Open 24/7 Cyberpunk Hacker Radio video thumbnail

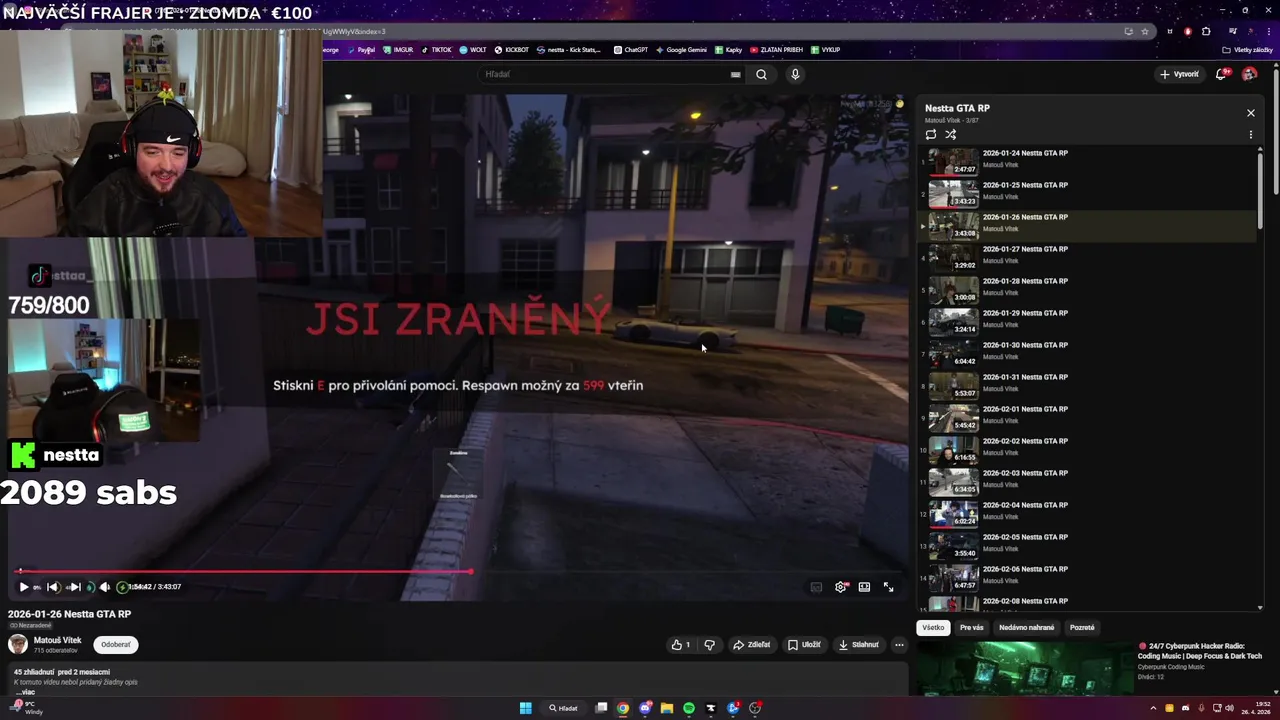pyautogui.click(x=1024, y=667)
